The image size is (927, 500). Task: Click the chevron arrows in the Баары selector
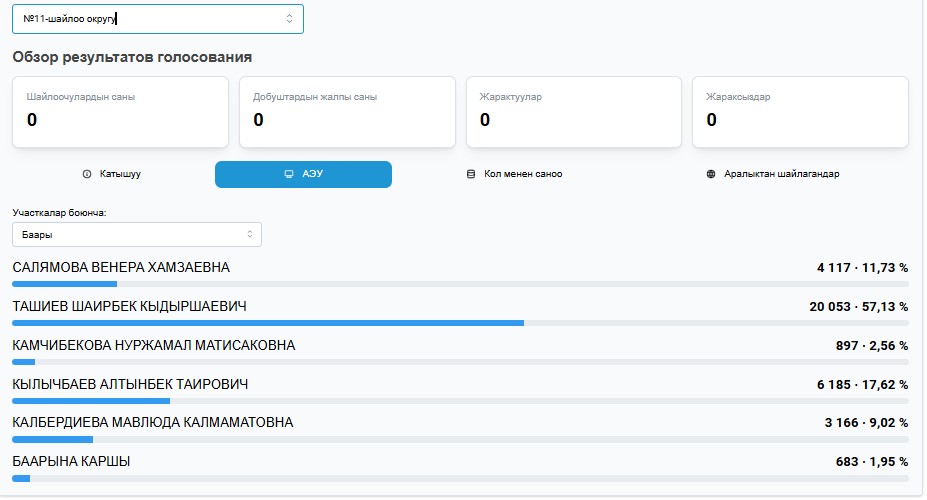[x=250, y=234]
